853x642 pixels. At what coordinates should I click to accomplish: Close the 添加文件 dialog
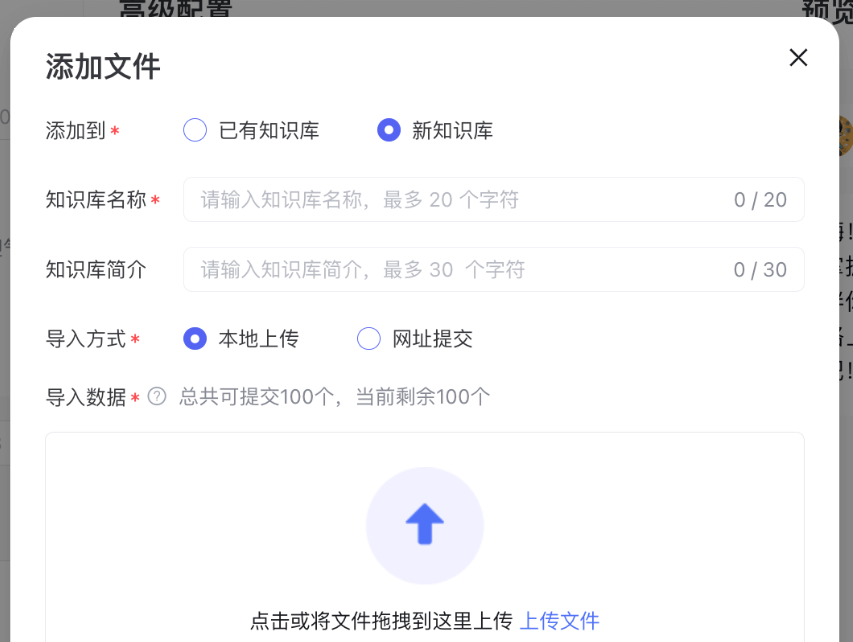pos(798,57)
